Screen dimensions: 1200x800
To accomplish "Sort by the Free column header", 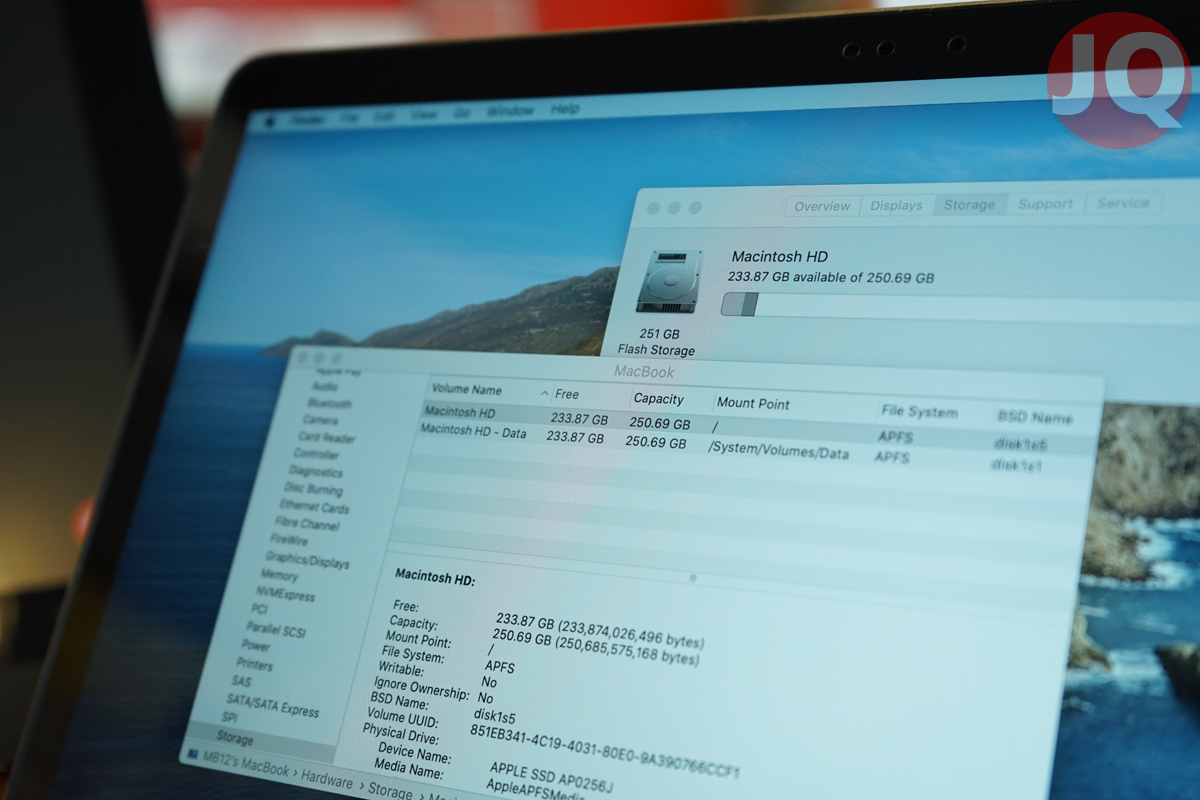I will [x=567, y=394].
